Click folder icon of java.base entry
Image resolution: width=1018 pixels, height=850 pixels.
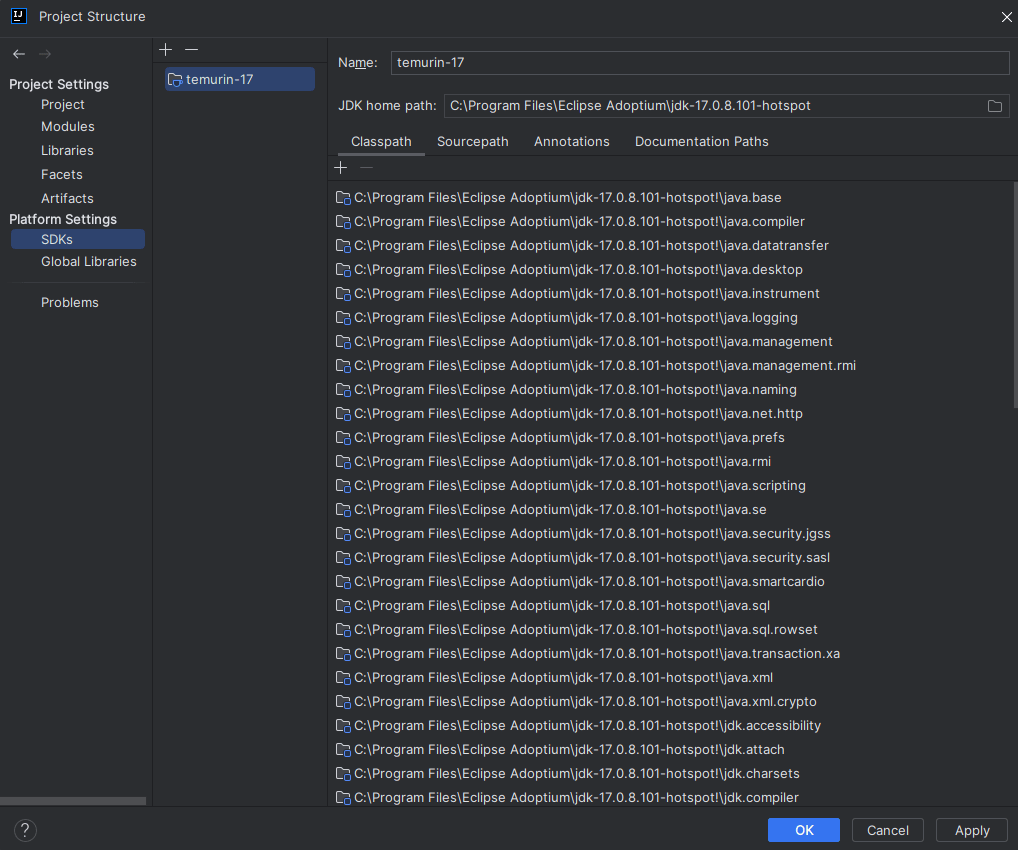coord(343,197)
